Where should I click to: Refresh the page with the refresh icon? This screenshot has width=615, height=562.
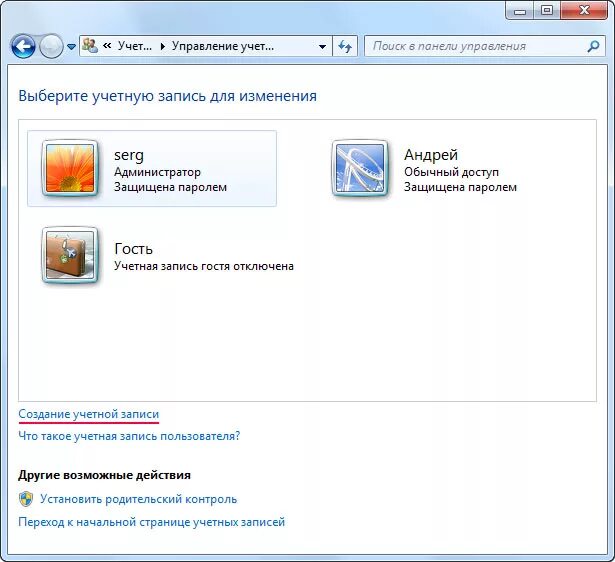point(345,46)
